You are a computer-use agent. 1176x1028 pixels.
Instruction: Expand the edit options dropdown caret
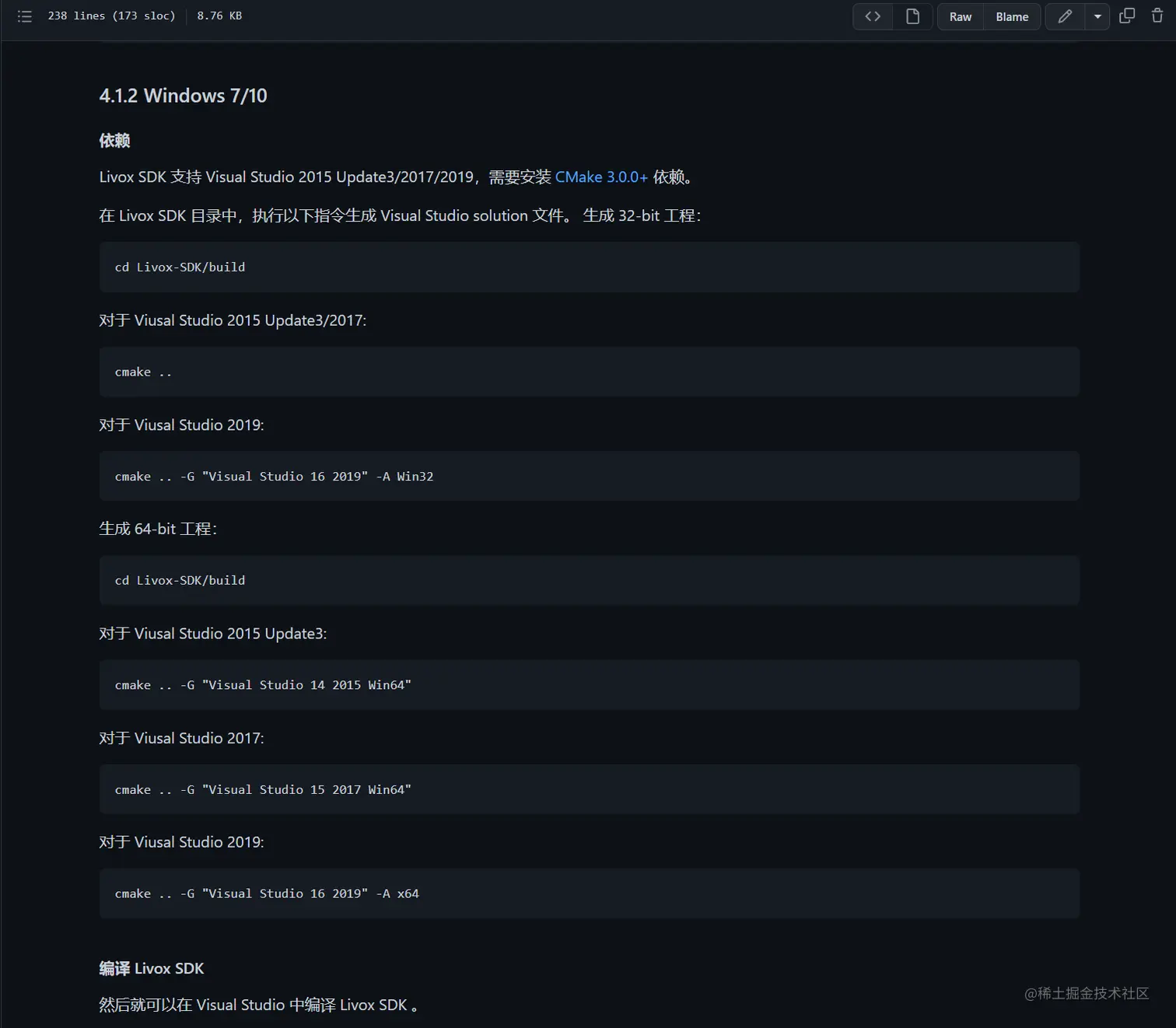click(1097, 16)
